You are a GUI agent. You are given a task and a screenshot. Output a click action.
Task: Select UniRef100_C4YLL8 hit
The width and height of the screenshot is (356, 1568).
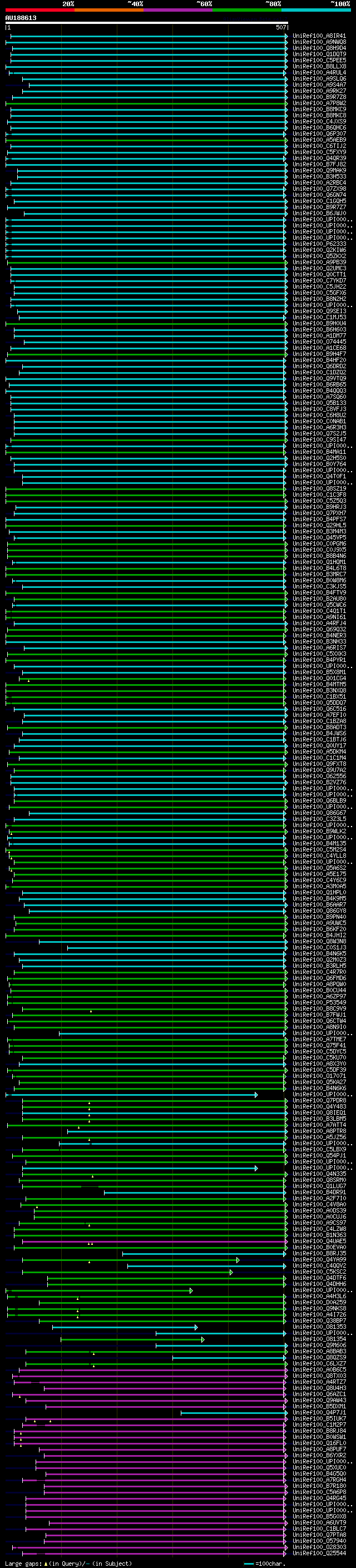(319, 856)
